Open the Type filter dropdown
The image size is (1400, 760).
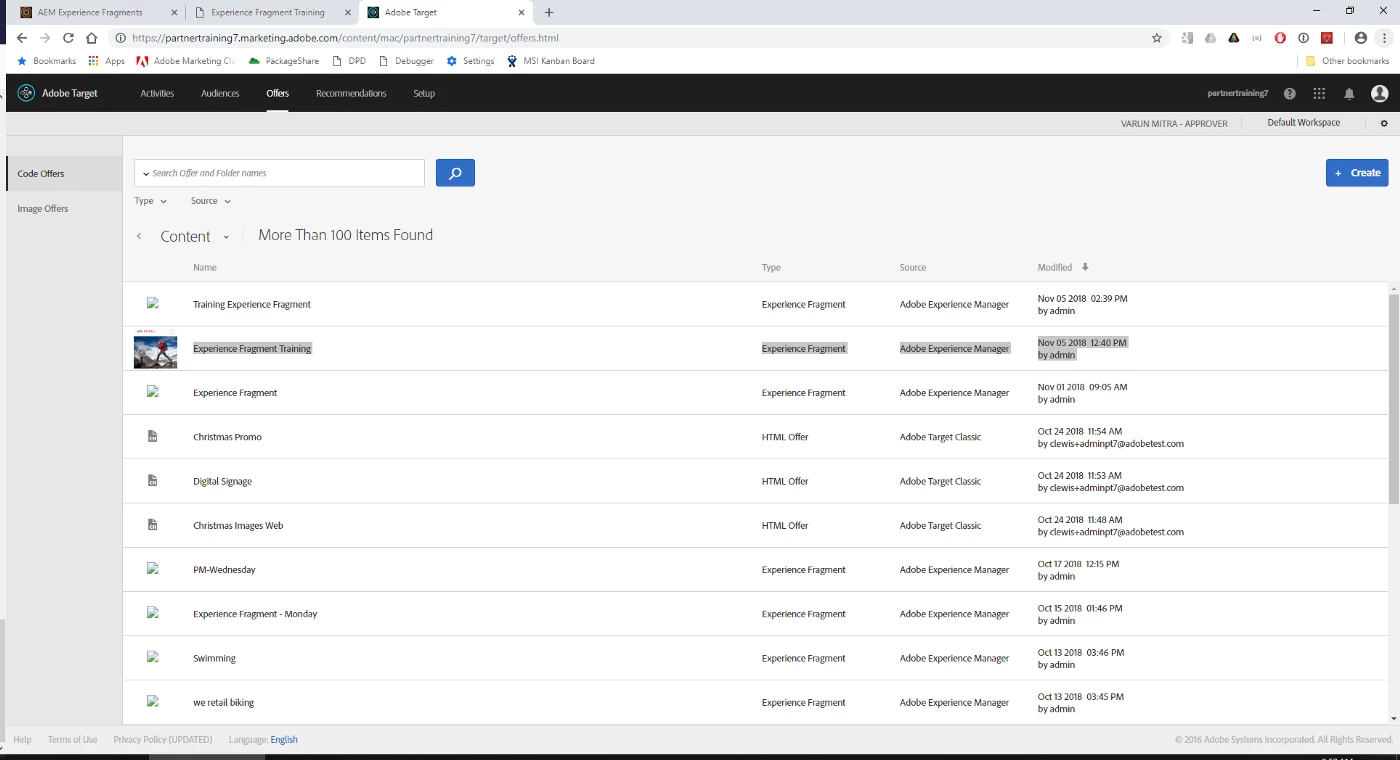[150, 201]
